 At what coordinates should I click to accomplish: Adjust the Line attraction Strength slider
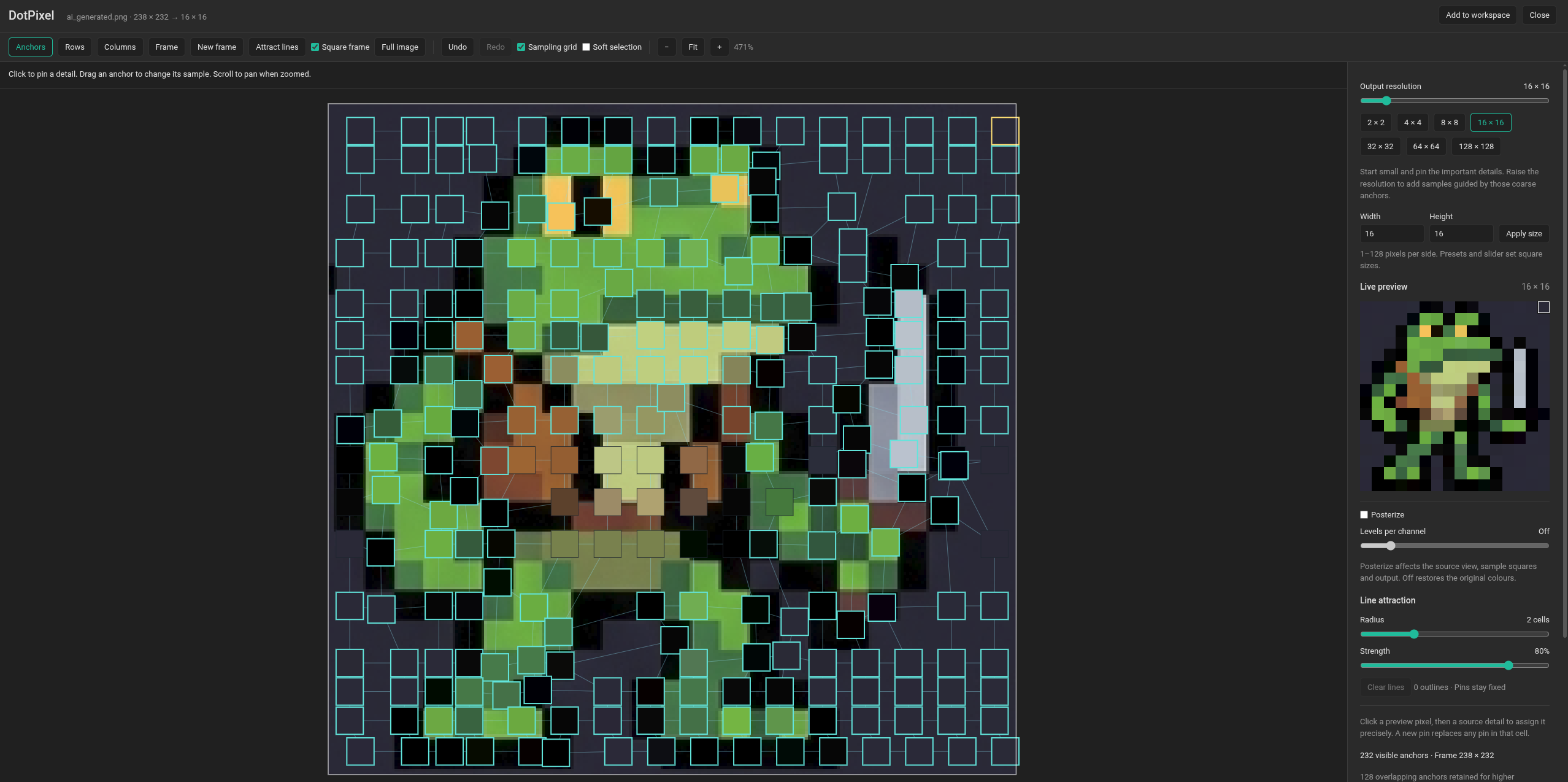1455,665
